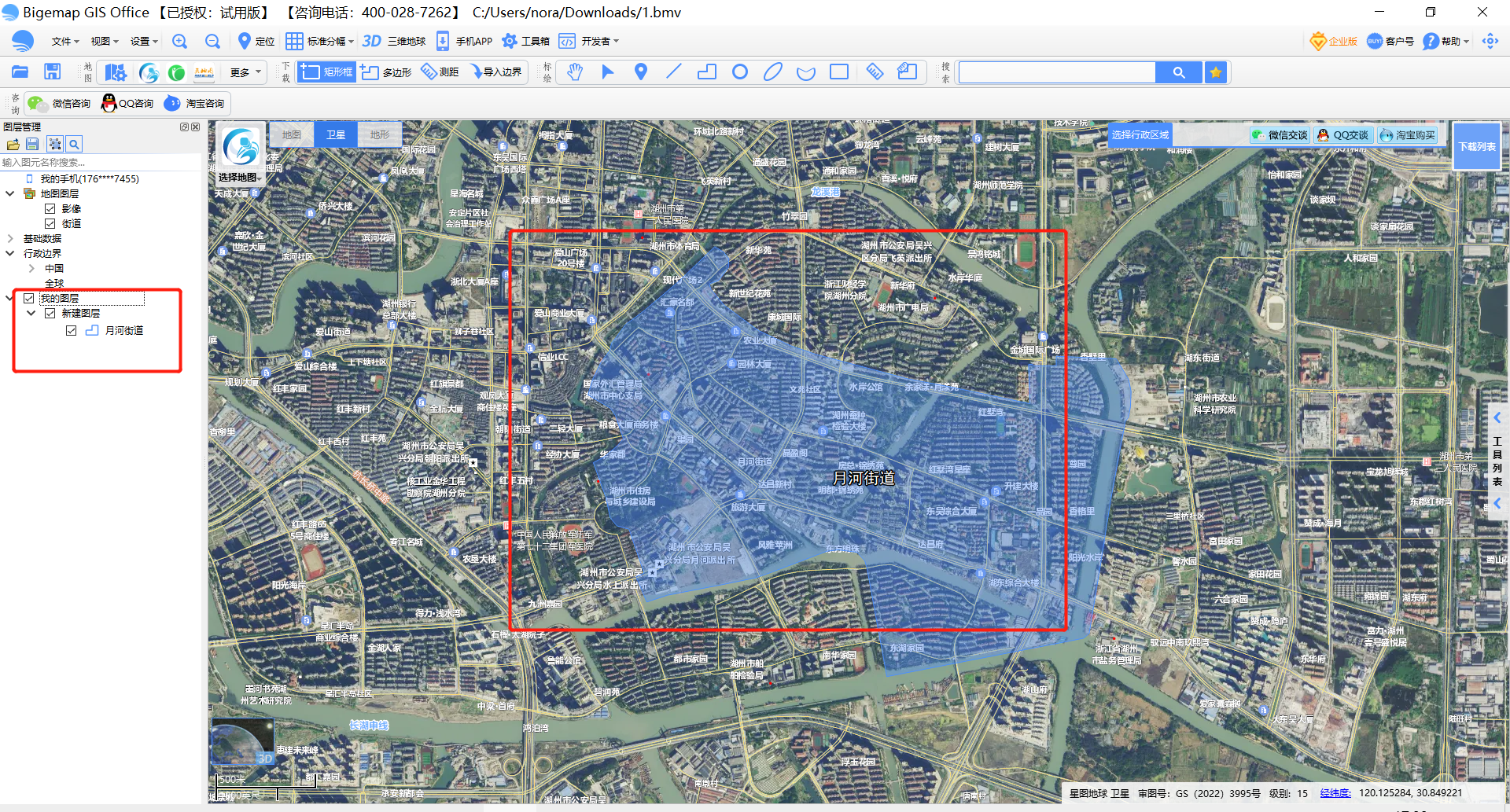The width and height of the screenshot is (1510, 812).
Task: Open the 更多 map source dropdown
Action: (245, 72)
